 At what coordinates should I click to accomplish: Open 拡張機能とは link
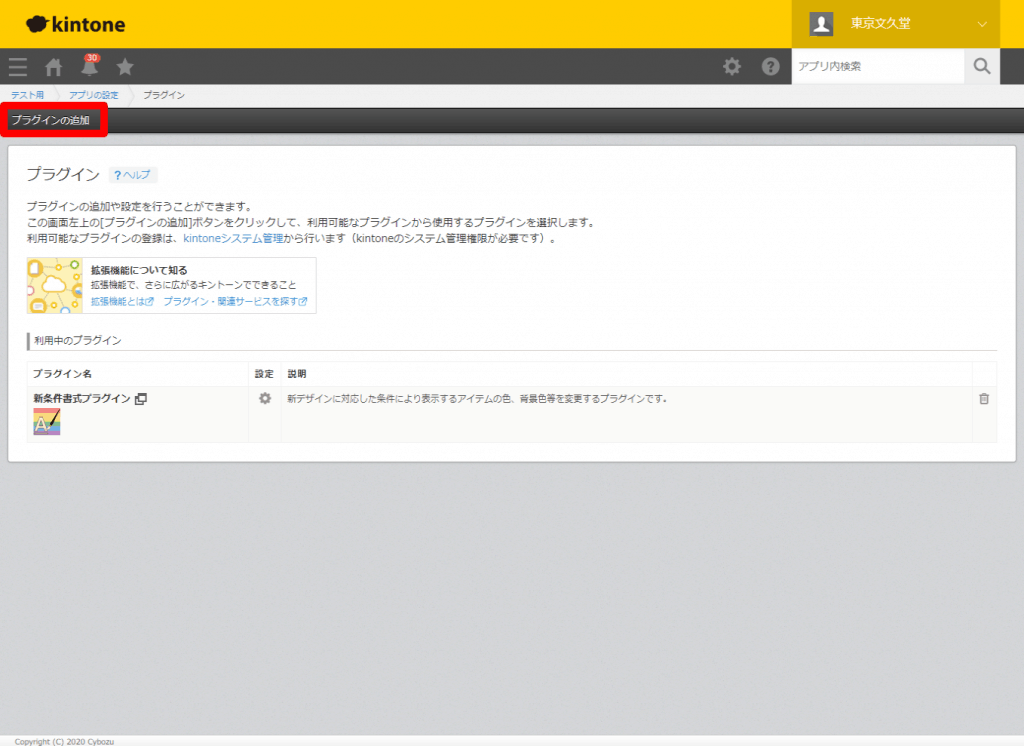pyautogui.click(x=122, y=301)
